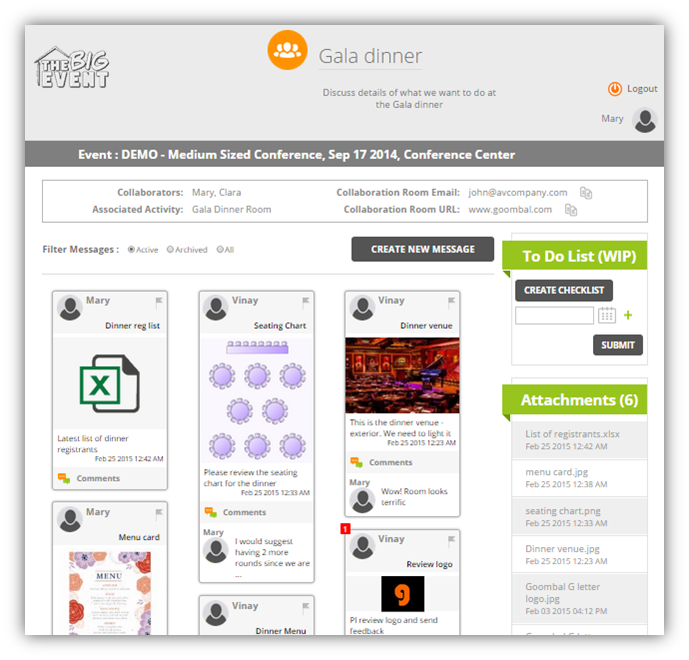Screen dimensions: 689x660
Task: Click the green plus icon to add checklist item
Action: 628,315
